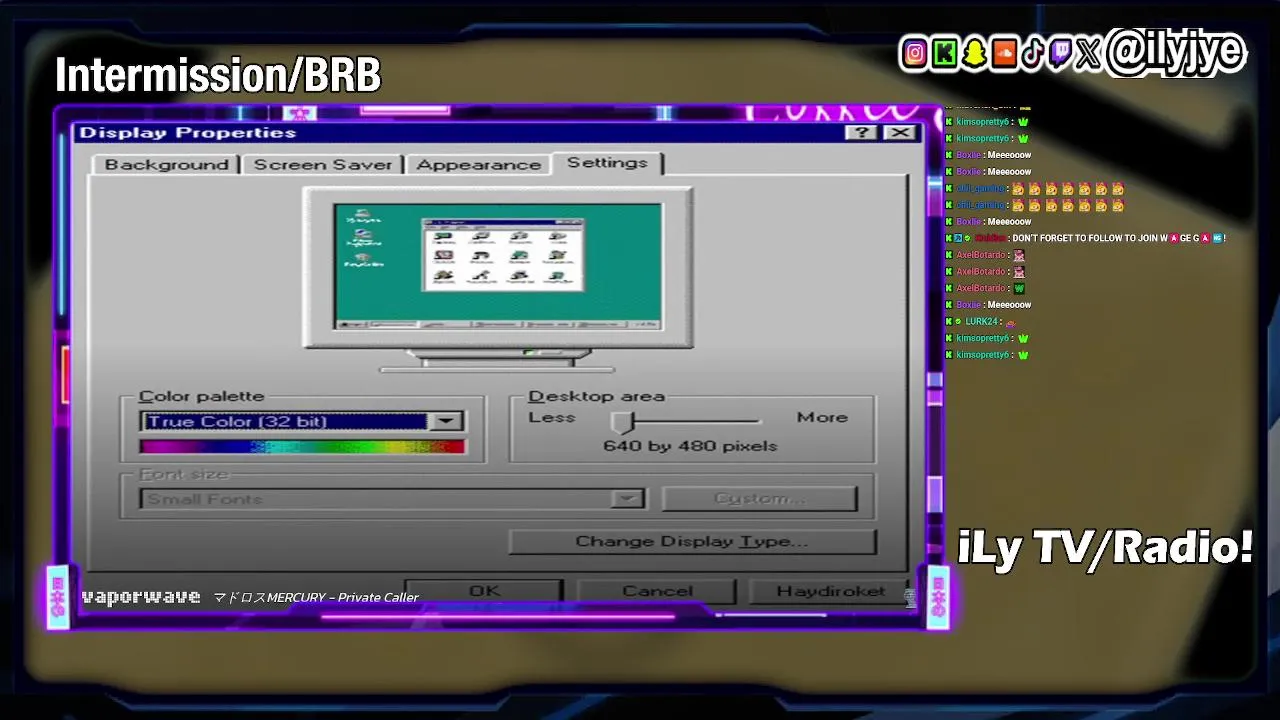This screenshot has width=1280, height=720.
Task: Click the orange SoundCloud icon
Action: [1003, 54]
